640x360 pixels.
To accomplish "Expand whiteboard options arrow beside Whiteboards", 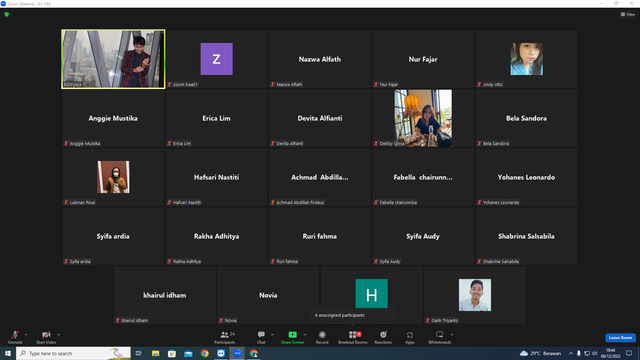I will [x=452, y=335].
